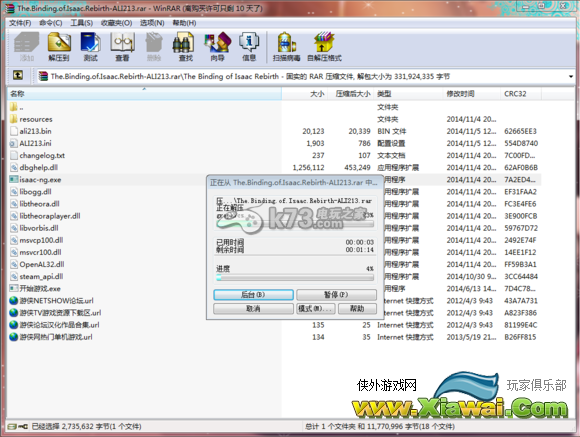Click the Info (信息) toolbar icon
580x437 pixels.
pos(249,46)
